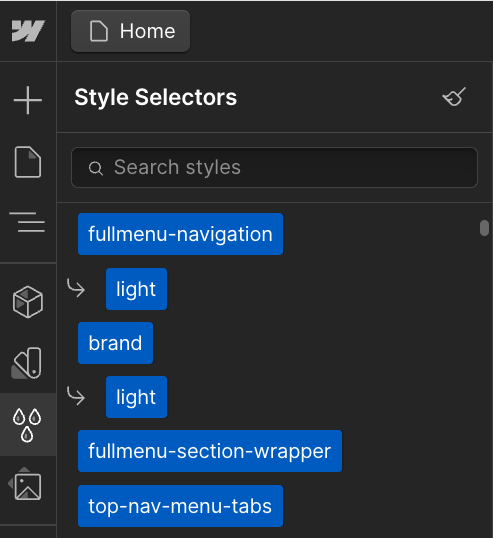Select the brand class
The image size is (493, 538).
click(x=115, y=343)
